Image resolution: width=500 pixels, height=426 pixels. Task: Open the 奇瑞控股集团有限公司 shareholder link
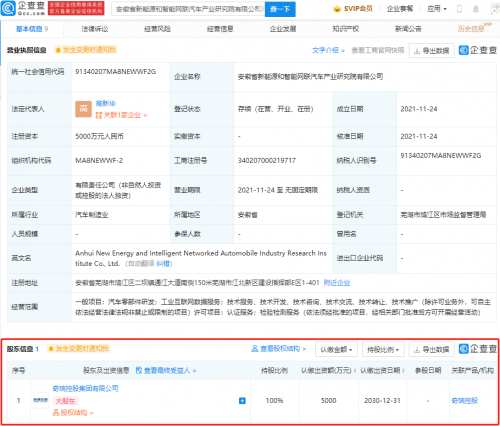click(85, 388)
